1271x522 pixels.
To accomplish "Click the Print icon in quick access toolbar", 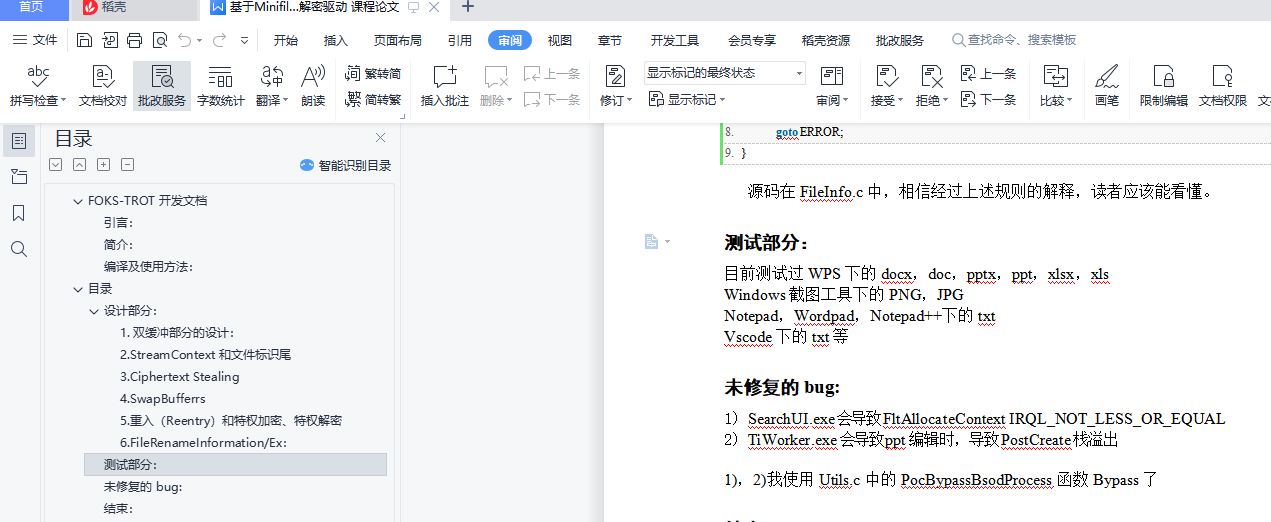I will (x=135, y=41).
